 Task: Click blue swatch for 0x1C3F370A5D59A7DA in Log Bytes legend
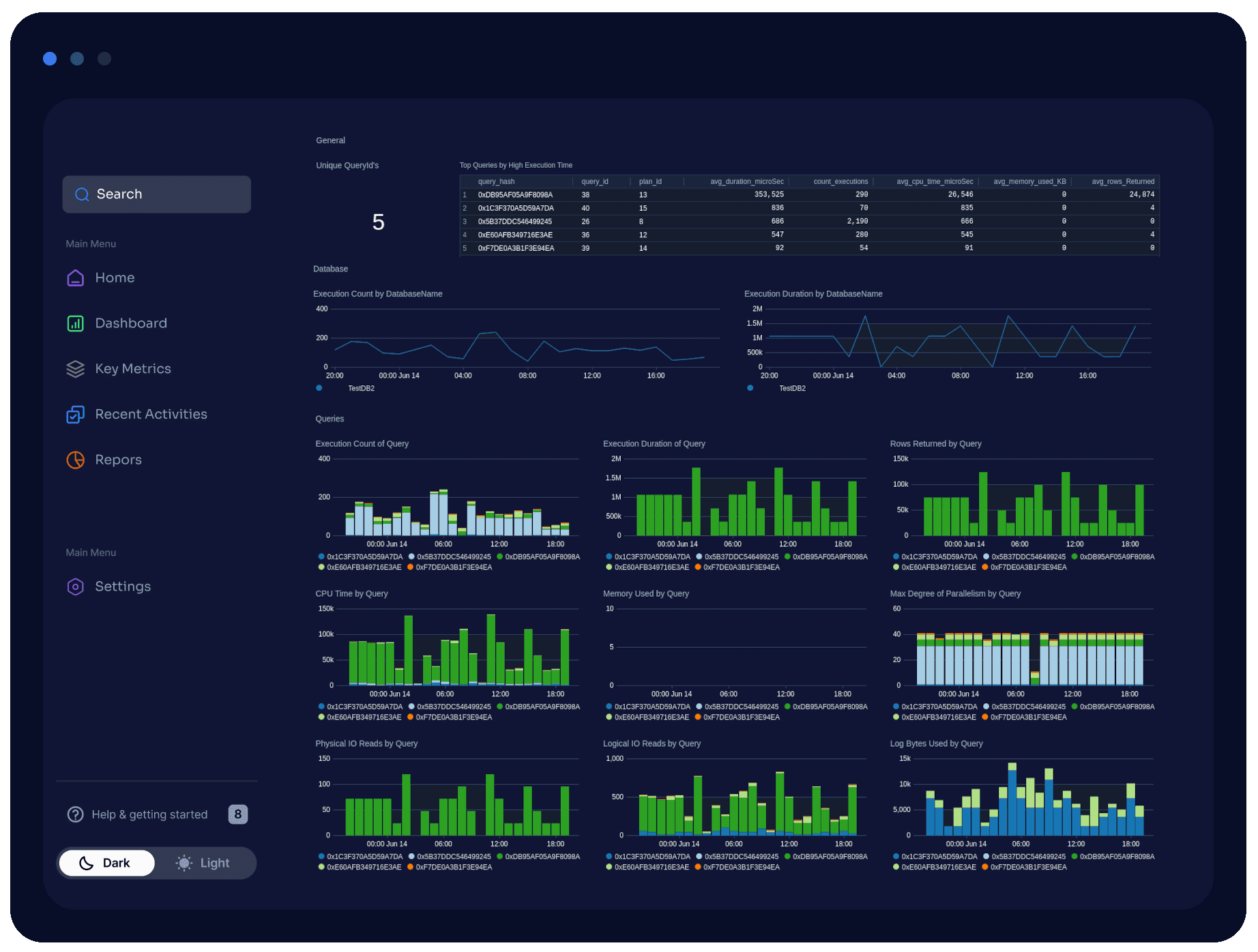(896, 857)
